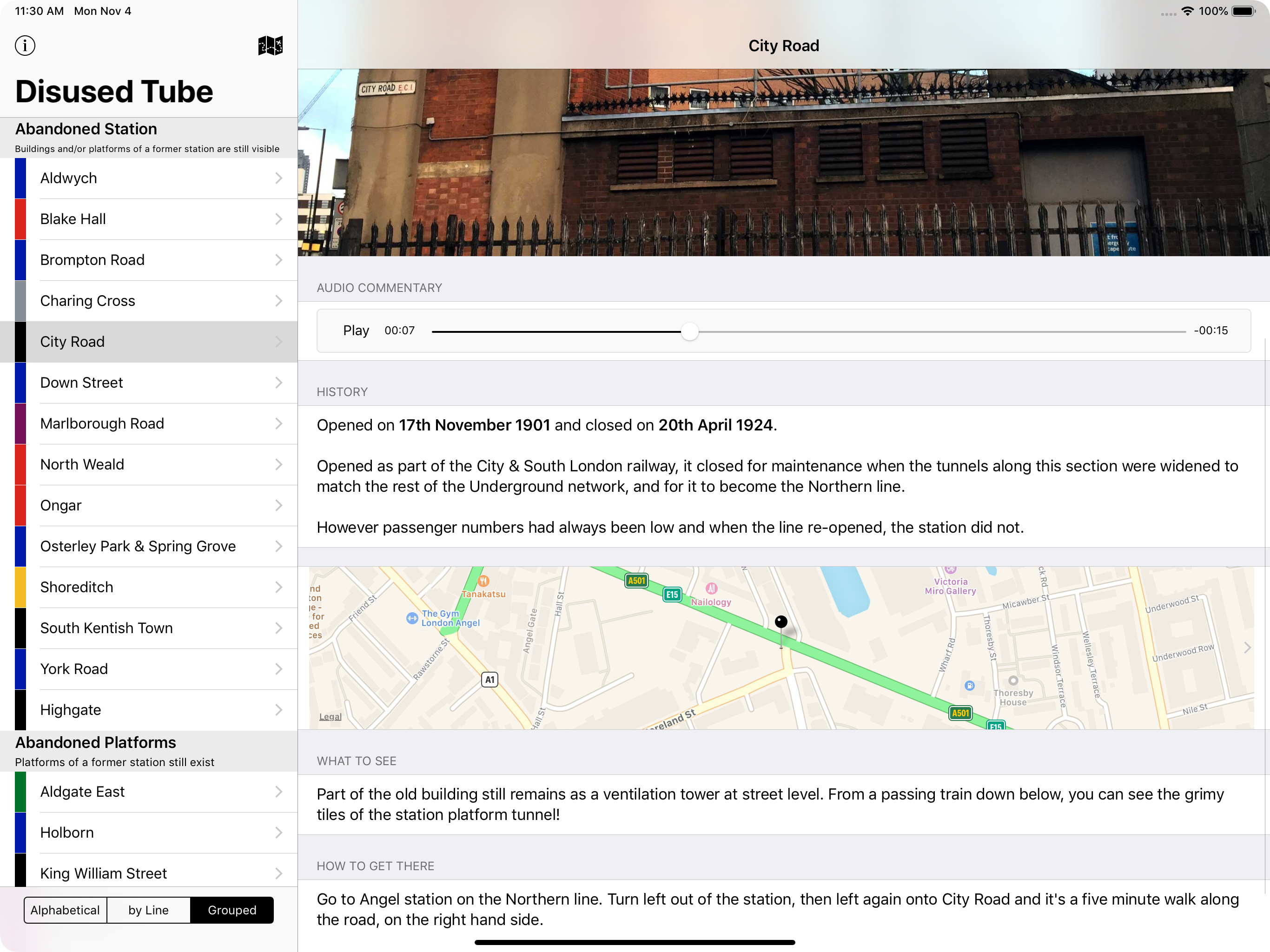The height and width of the screenshot is (952, 1270).
Task: Tap the home indicator bar
Action: pyautogui.click(x=635, y=942)
